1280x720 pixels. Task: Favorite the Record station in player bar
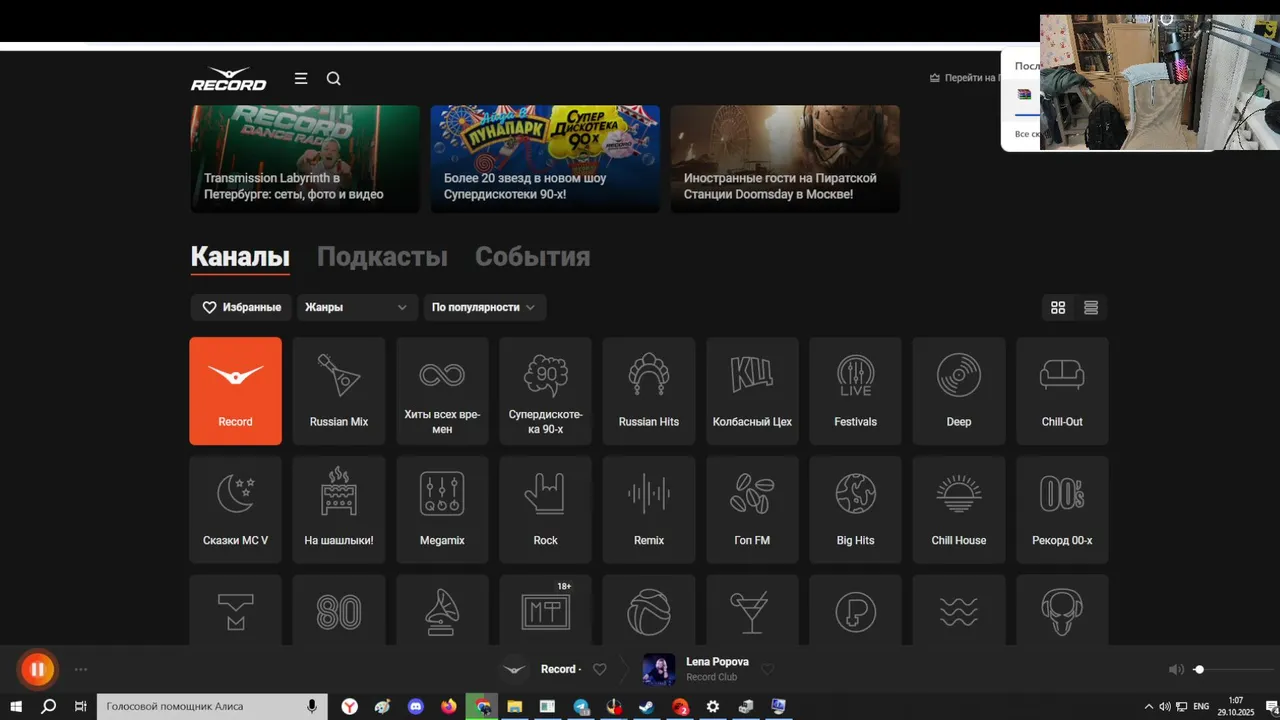click(600, 670)
